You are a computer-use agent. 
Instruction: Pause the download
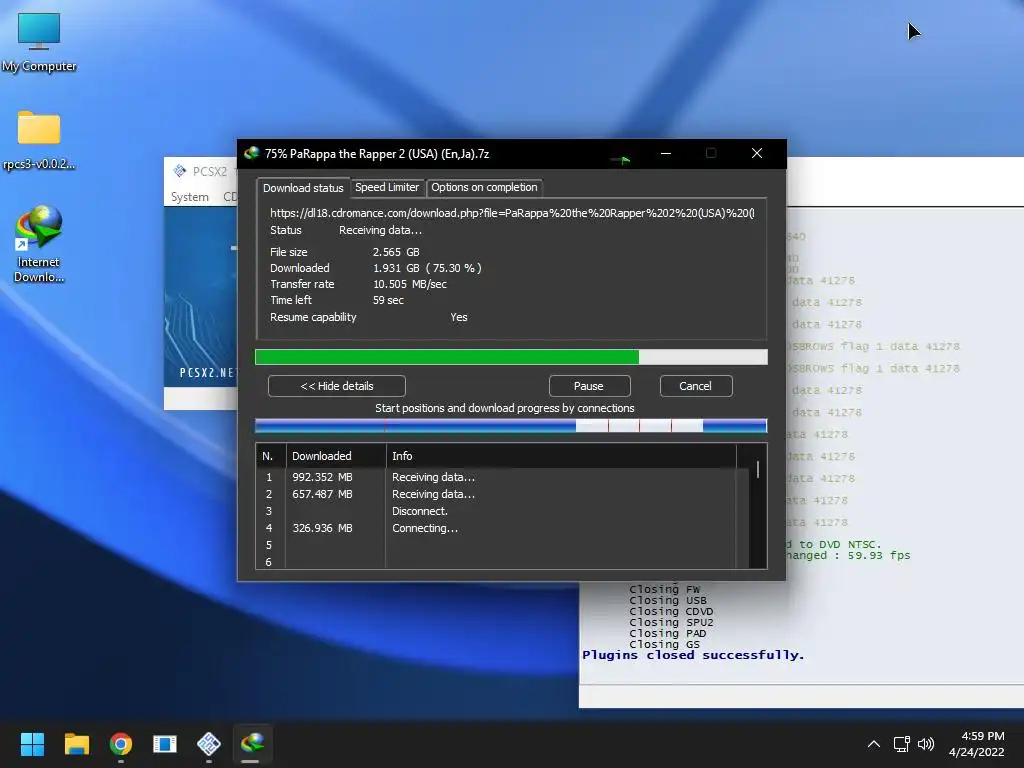[589, 386]
